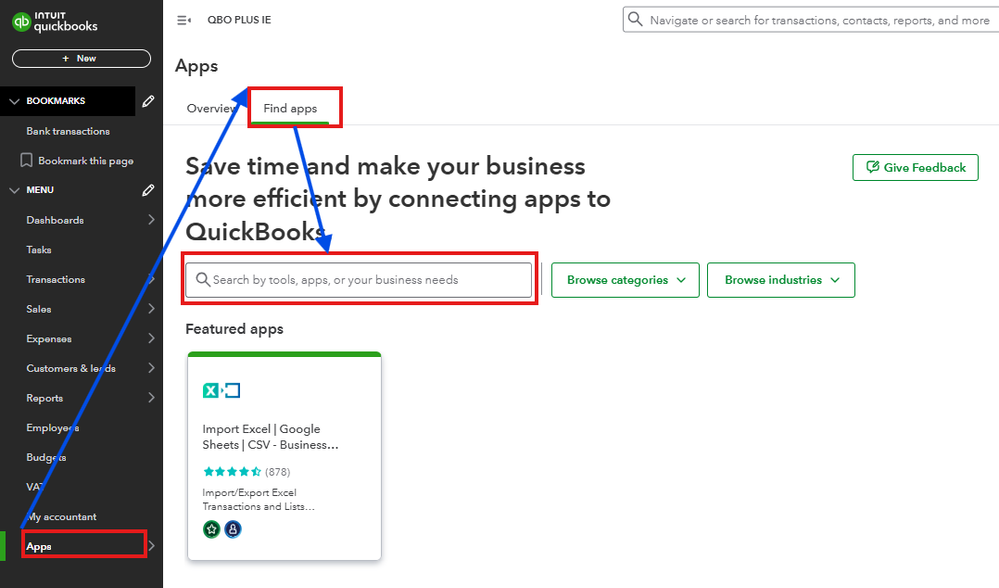Click the Import/Export Excel Transactions description
Screen dimensions: 999x588
coord(258,499)
